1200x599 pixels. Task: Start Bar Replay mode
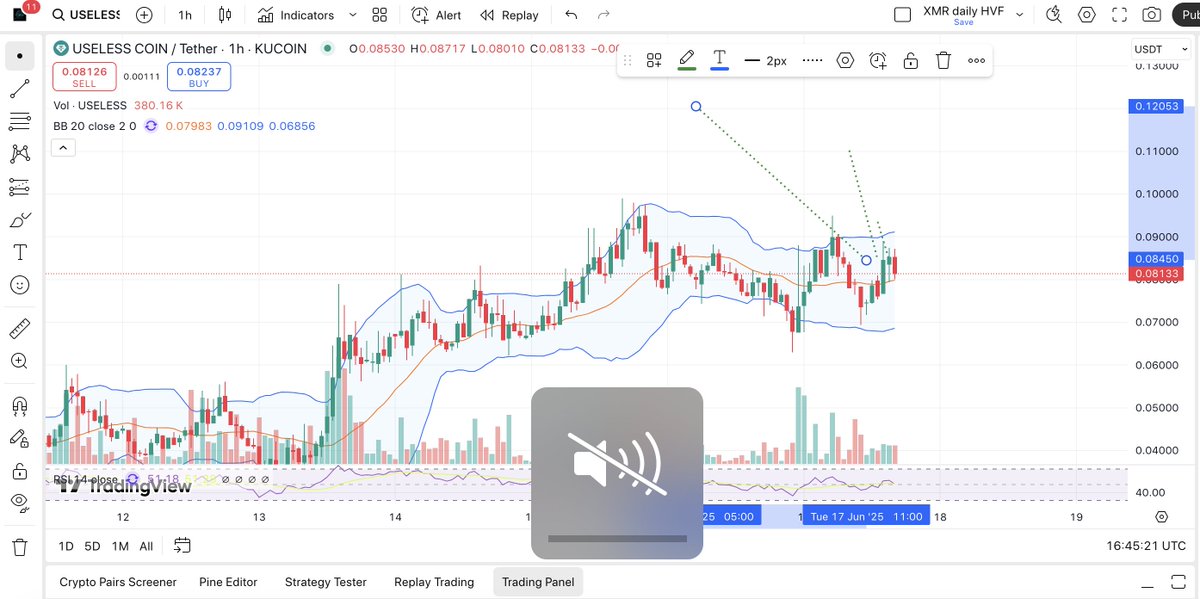509,15
